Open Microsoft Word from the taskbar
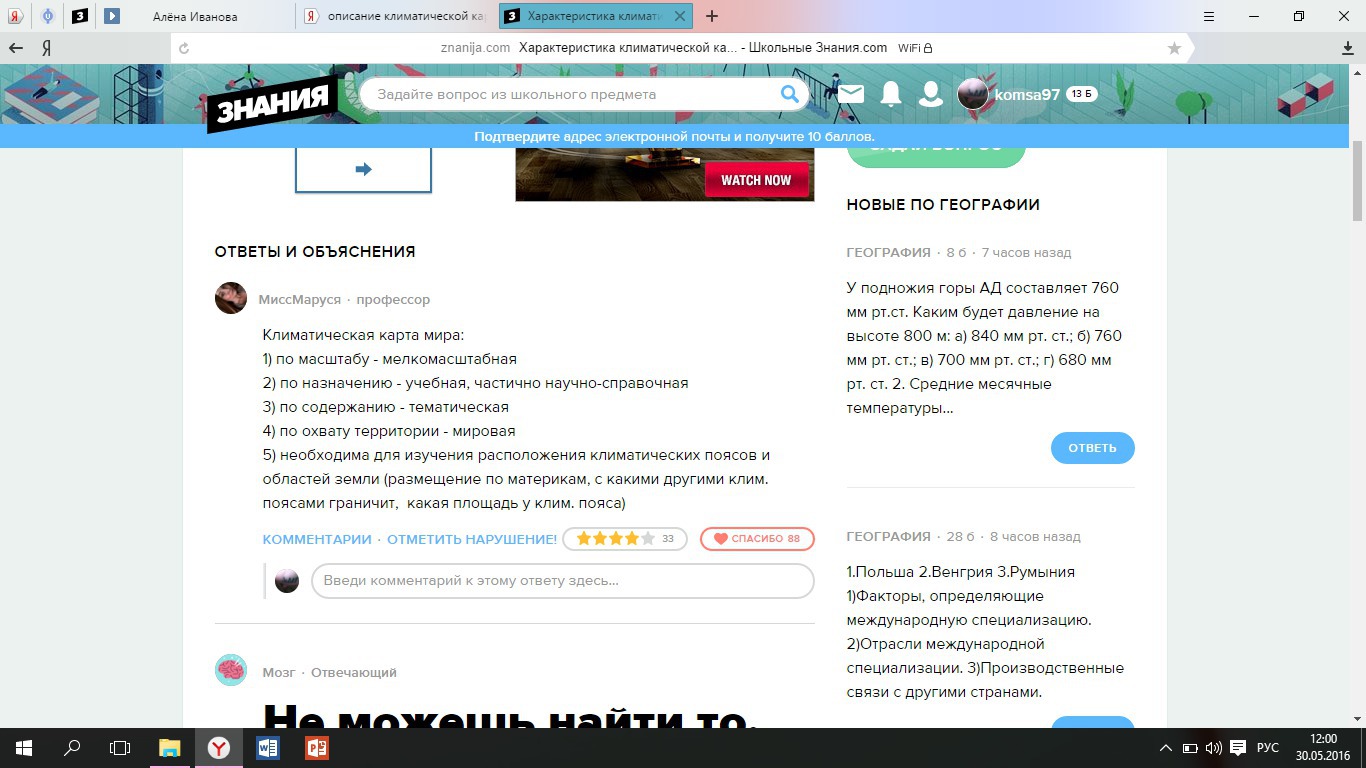1366x768 pixels. tap(268, 748)
